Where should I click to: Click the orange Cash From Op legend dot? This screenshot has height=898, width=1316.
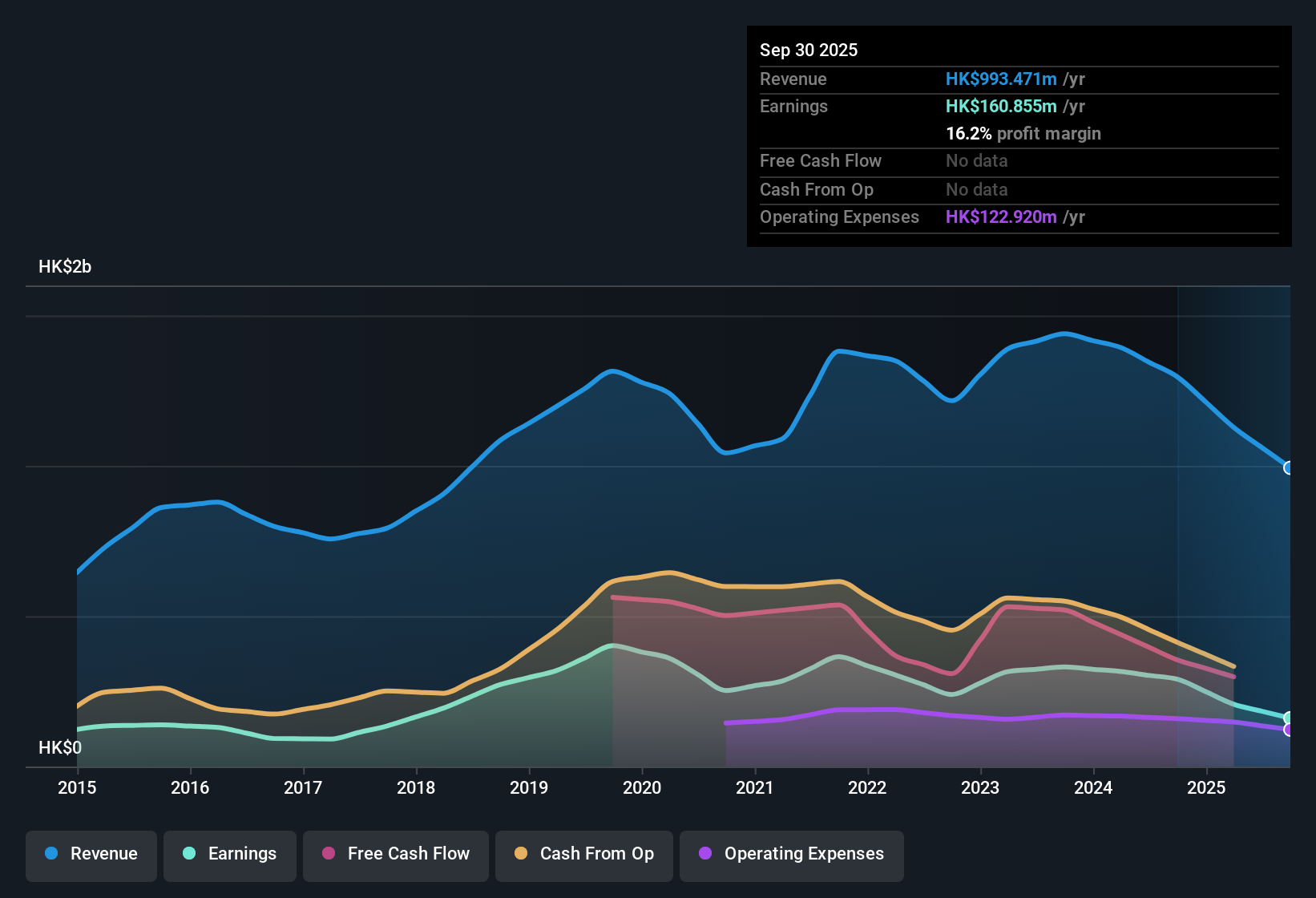coord(521,854)
